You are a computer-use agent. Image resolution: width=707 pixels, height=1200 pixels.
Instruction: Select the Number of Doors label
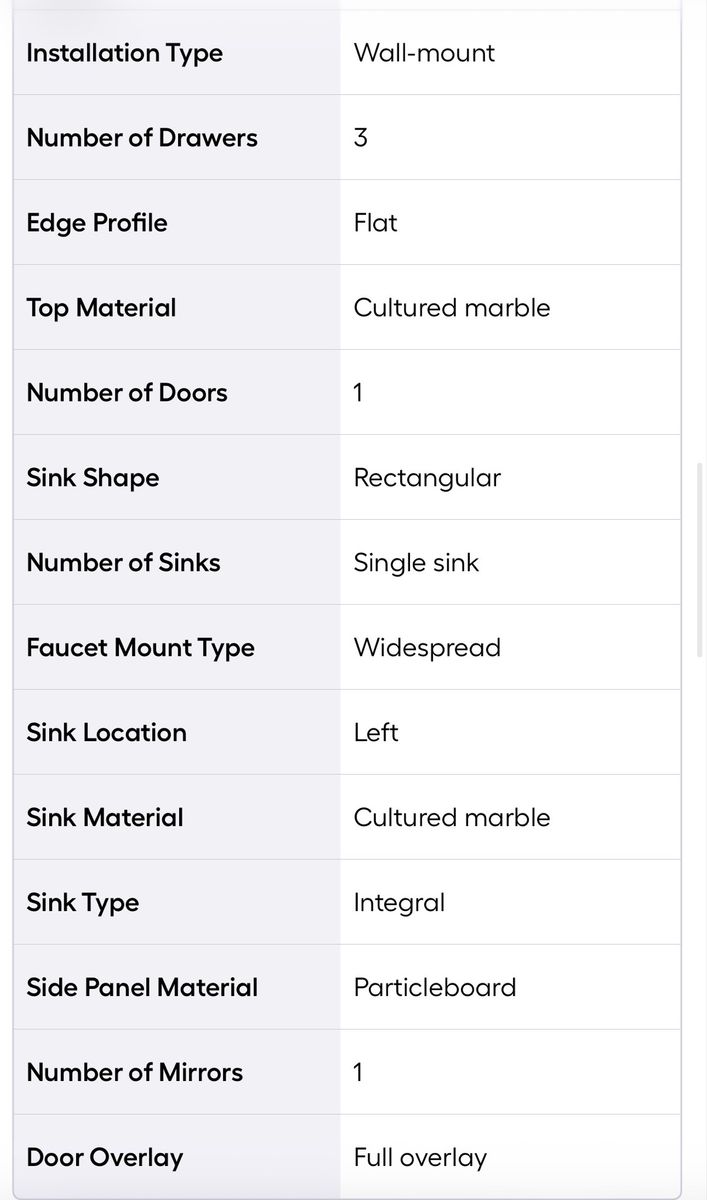pos(127,393)
